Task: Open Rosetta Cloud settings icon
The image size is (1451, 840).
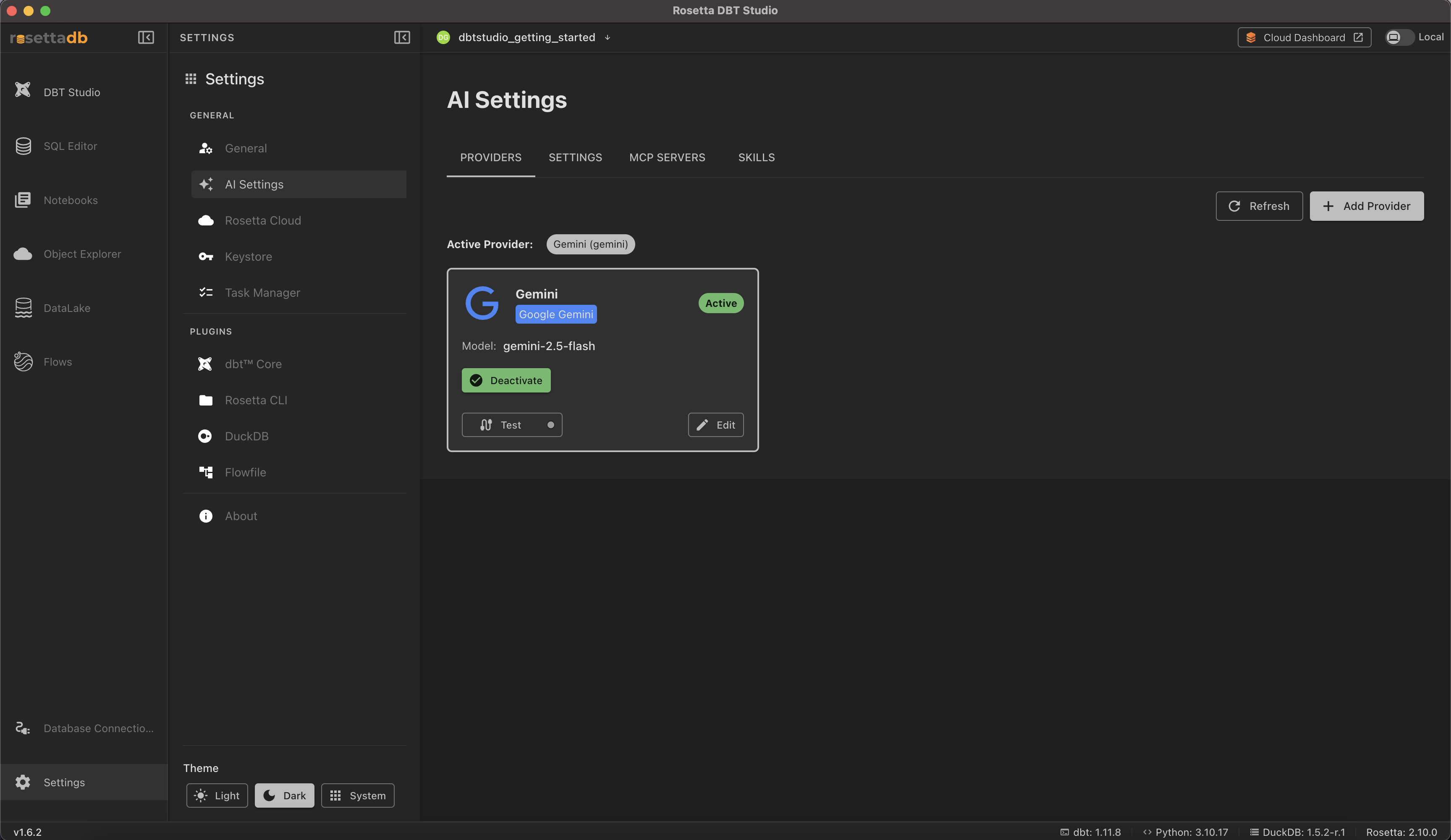Action: coord(206,220)
